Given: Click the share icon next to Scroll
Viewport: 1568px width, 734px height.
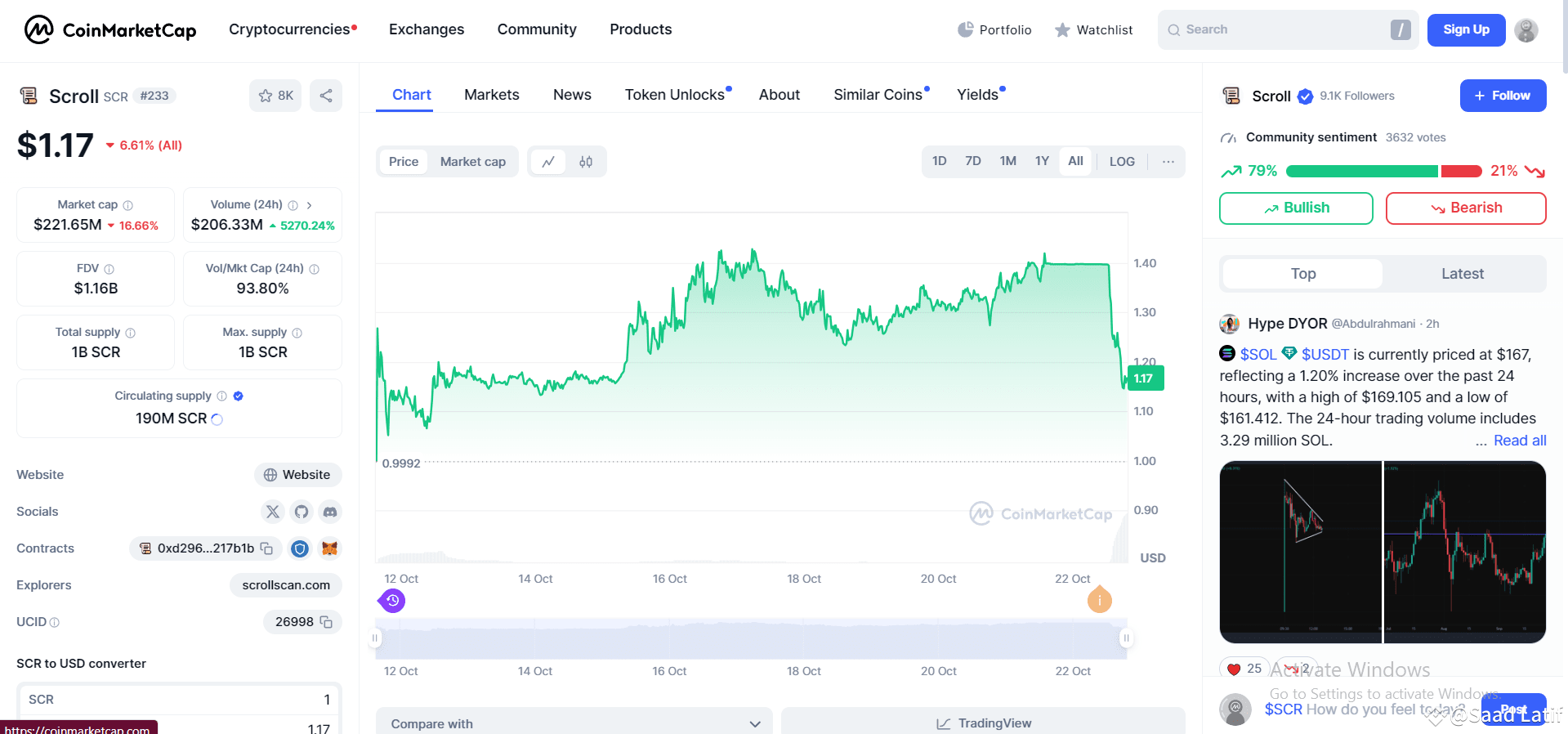Looking at the screenshot, I should coord(326,96).
